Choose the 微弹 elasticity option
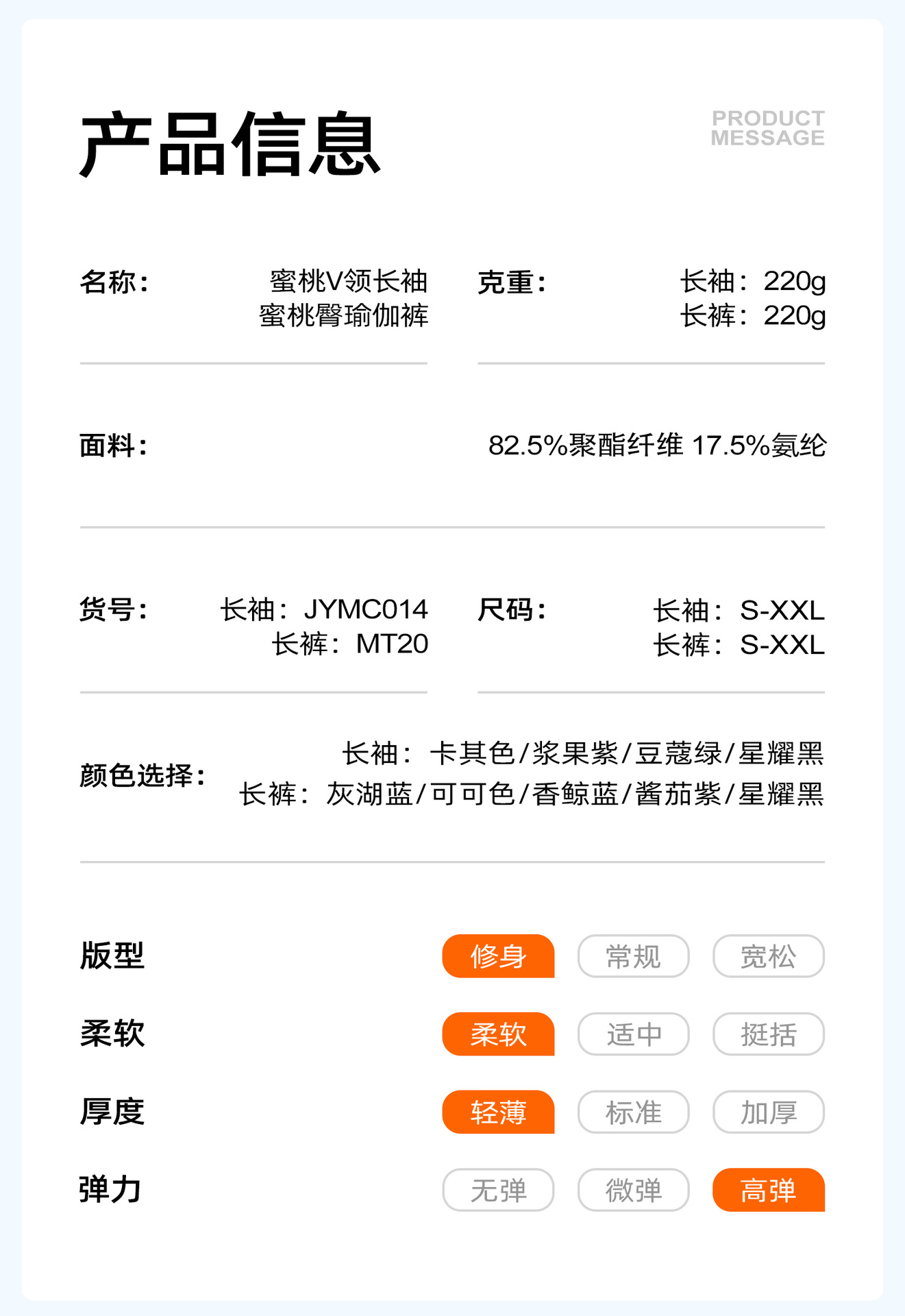This screenshot has width=905, height=1316. (x=633, y=1191)
